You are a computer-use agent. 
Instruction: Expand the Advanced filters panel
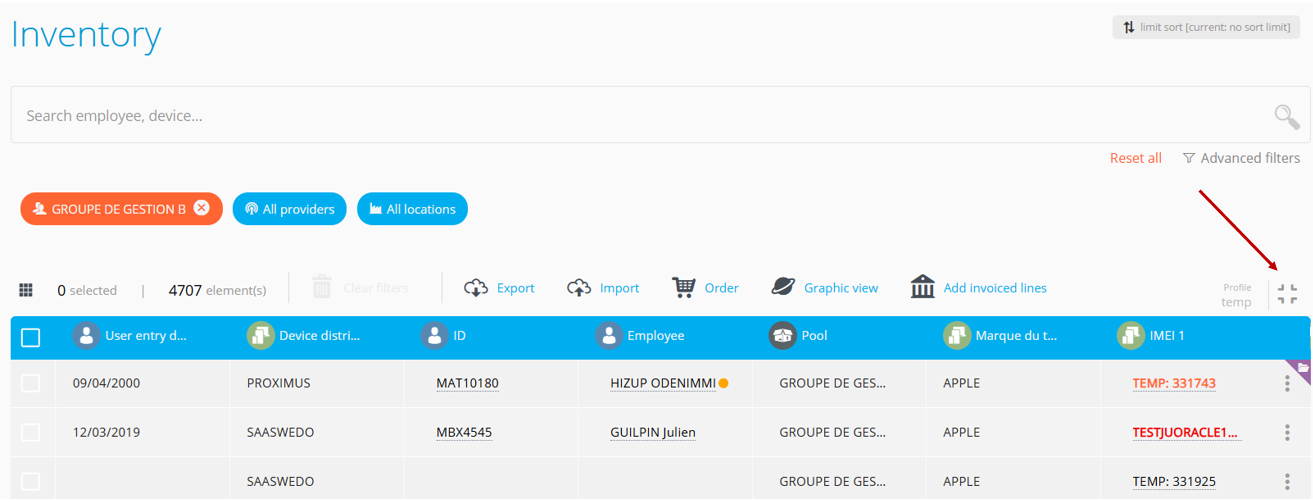[1241, 158]
